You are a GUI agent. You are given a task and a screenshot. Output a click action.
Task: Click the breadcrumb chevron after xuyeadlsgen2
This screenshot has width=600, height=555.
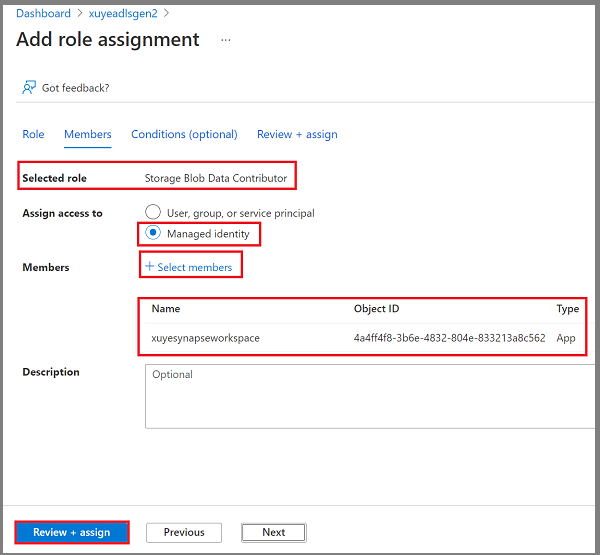coord(166,13)
